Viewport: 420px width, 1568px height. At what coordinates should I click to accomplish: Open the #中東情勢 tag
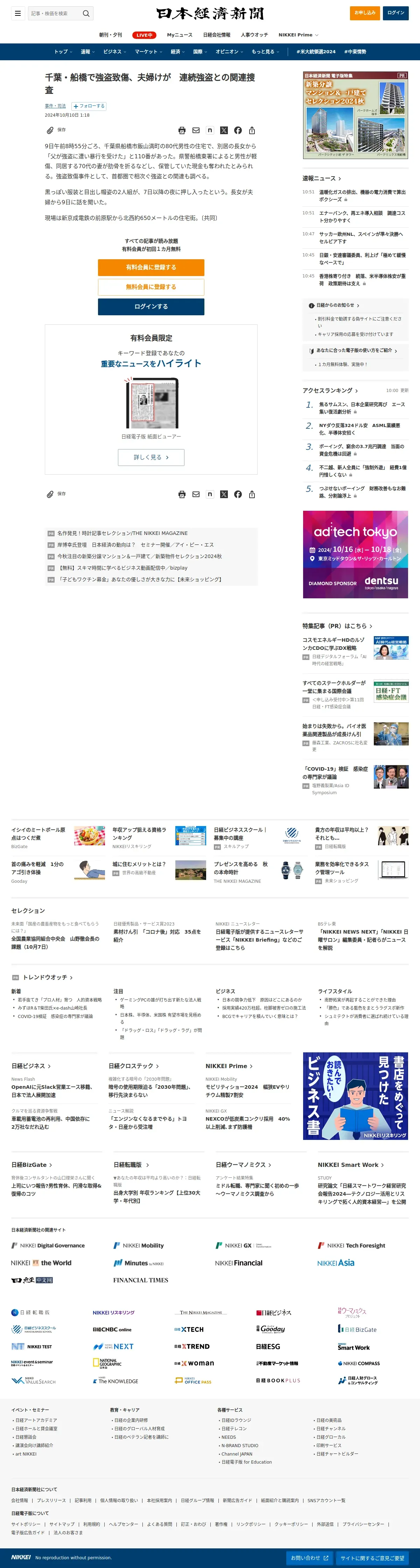(356, 52)
